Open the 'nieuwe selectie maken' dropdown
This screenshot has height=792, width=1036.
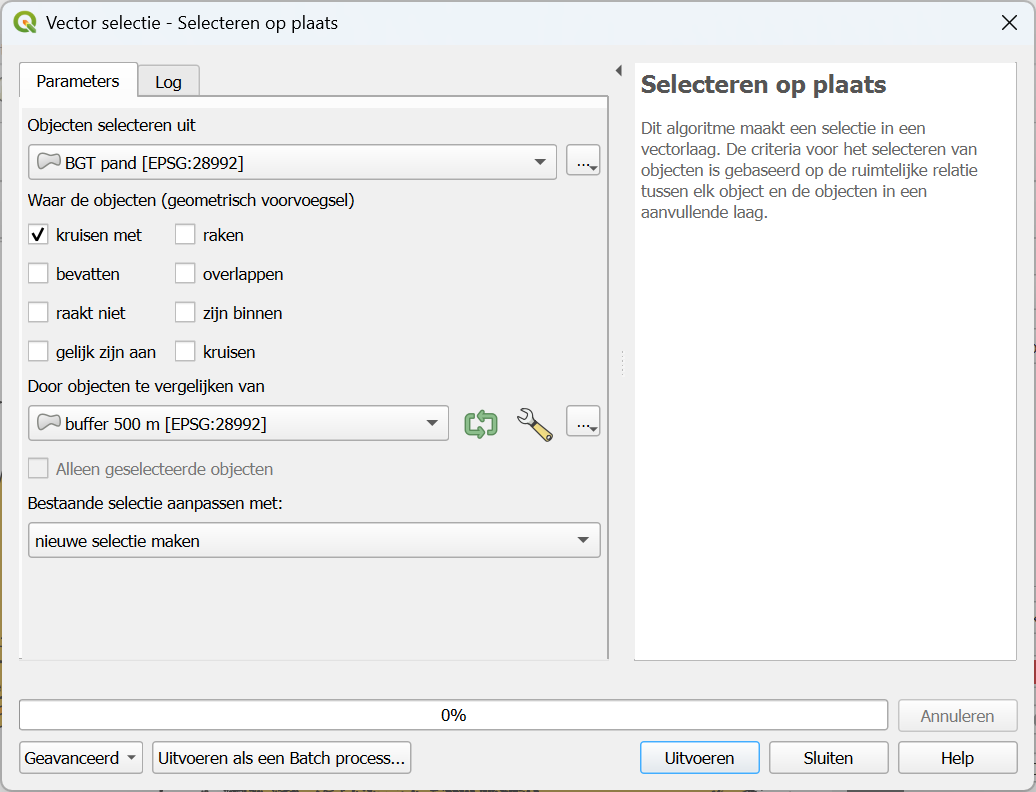point(313,541)
